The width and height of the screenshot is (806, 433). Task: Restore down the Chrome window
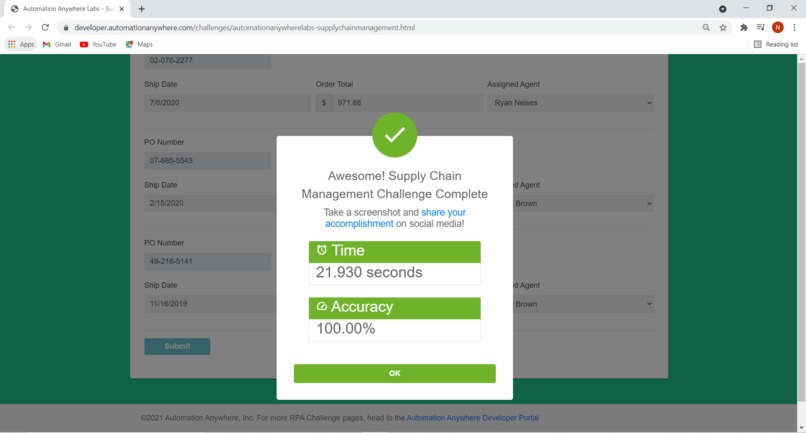[x=770, y=9]
